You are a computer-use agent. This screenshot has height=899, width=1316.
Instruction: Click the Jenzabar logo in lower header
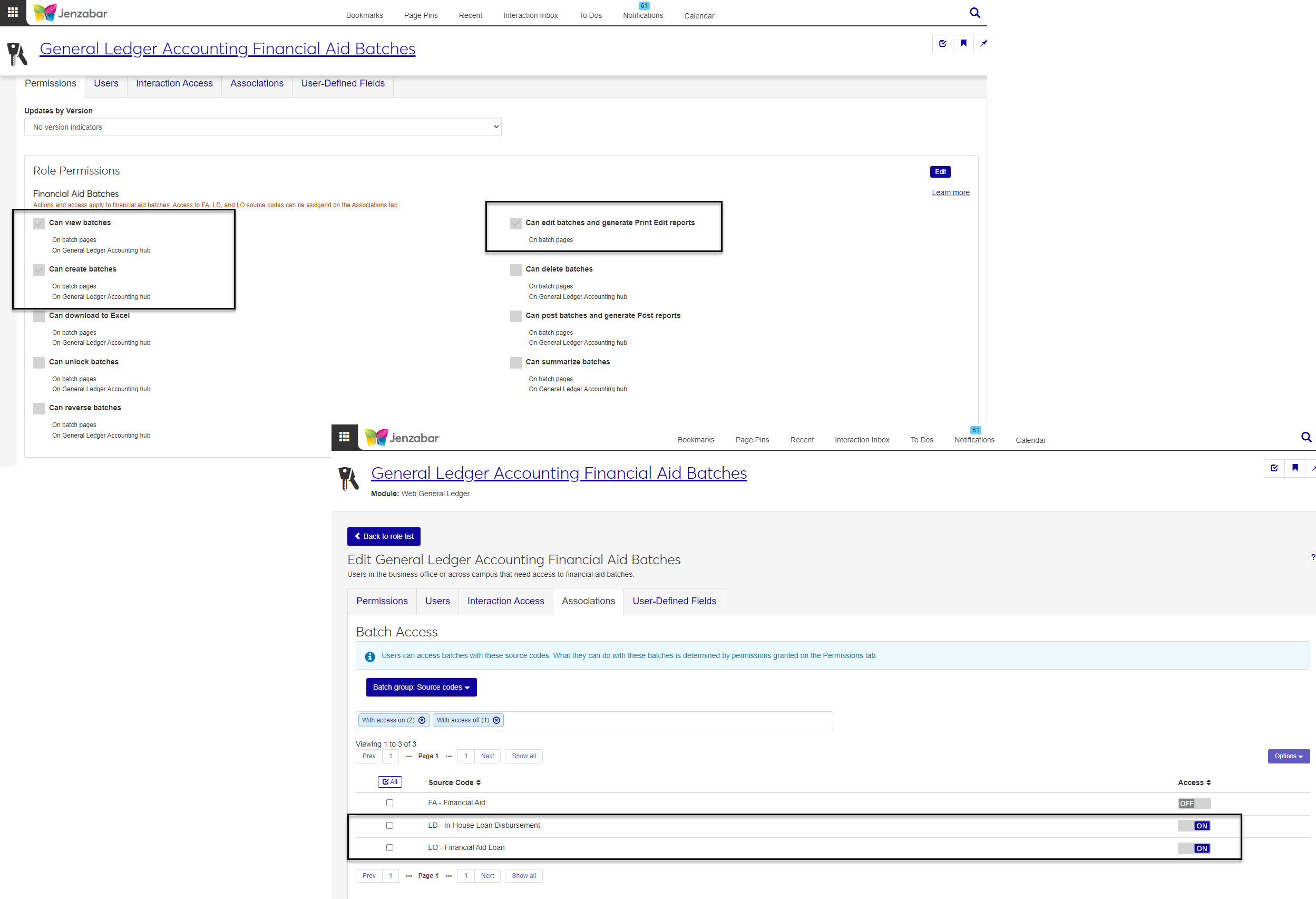[403, 437]
